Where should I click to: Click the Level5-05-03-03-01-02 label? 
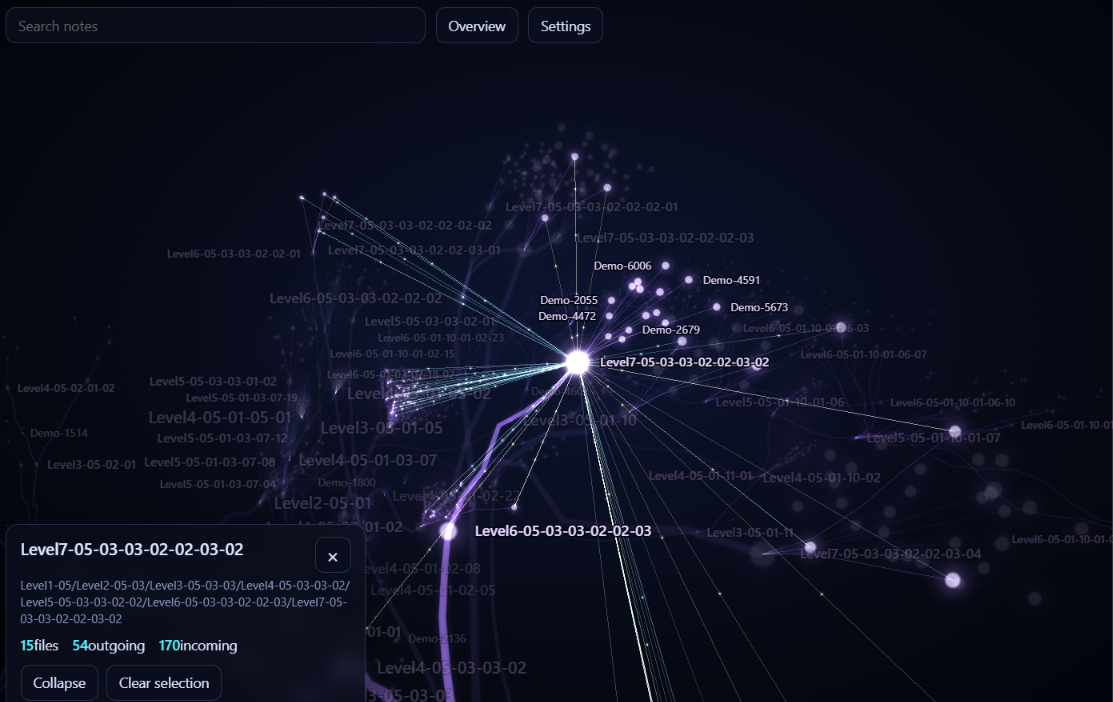213,381
